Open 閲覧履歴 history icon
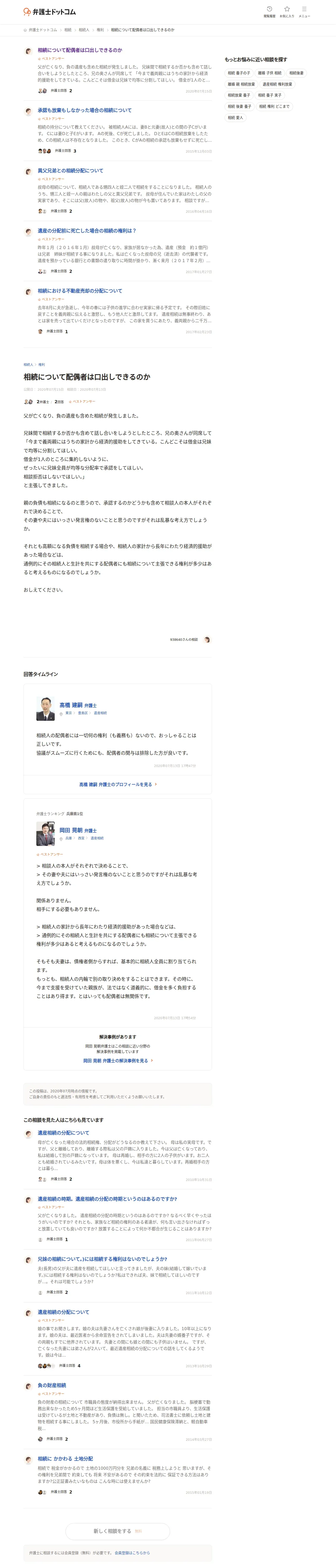 point(269,11)
